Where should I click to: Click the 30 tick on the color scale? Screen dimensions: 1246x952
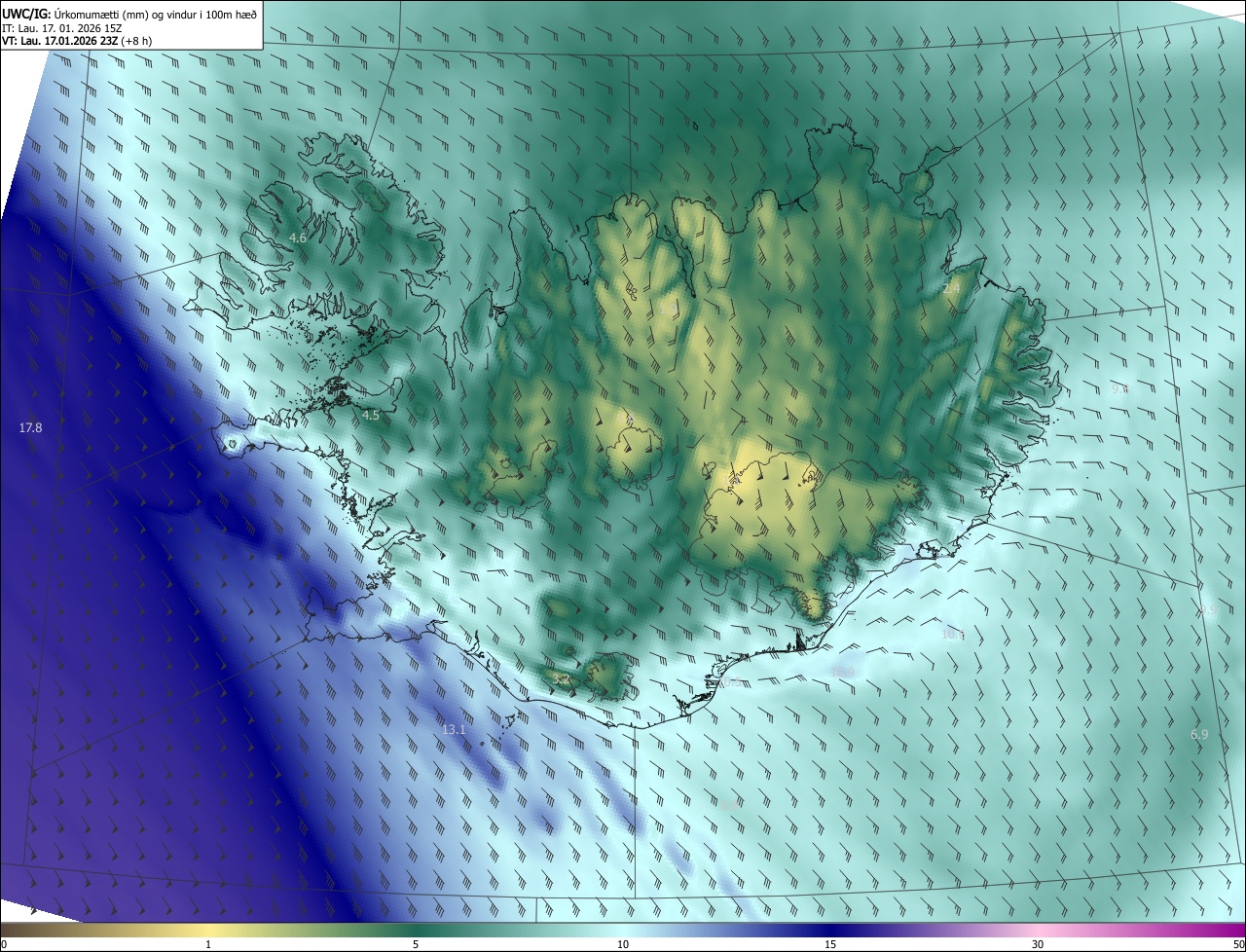(x=1038, y=944)
